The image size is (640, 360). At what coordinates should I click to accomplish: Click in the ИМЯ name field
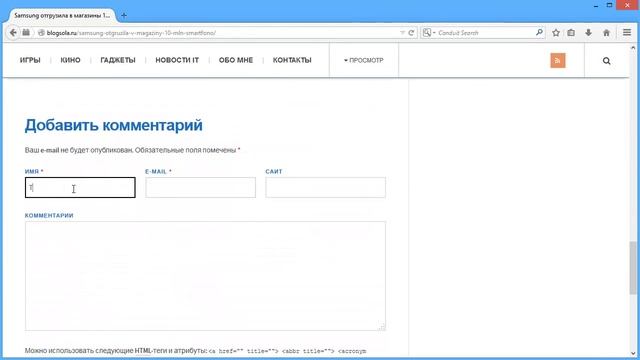pyautogui.click(x=80, y=187)
